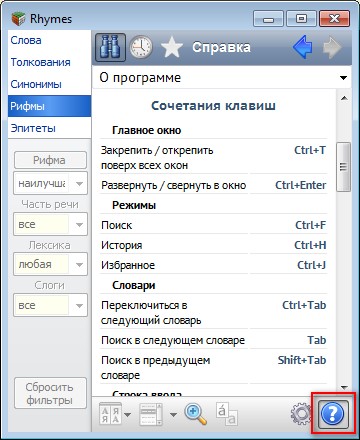Open the 'Слоги' dropdown set to все

click(50, 305)
